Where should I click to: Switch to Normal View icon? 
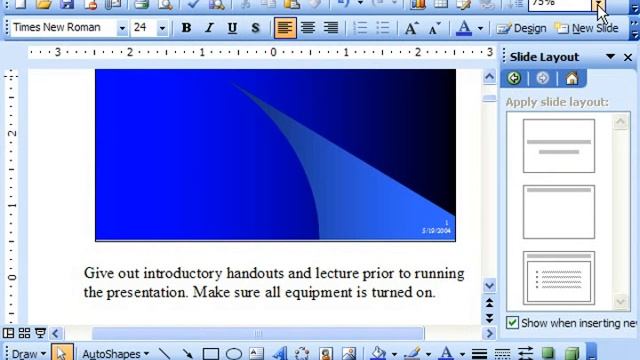[8, 333]
